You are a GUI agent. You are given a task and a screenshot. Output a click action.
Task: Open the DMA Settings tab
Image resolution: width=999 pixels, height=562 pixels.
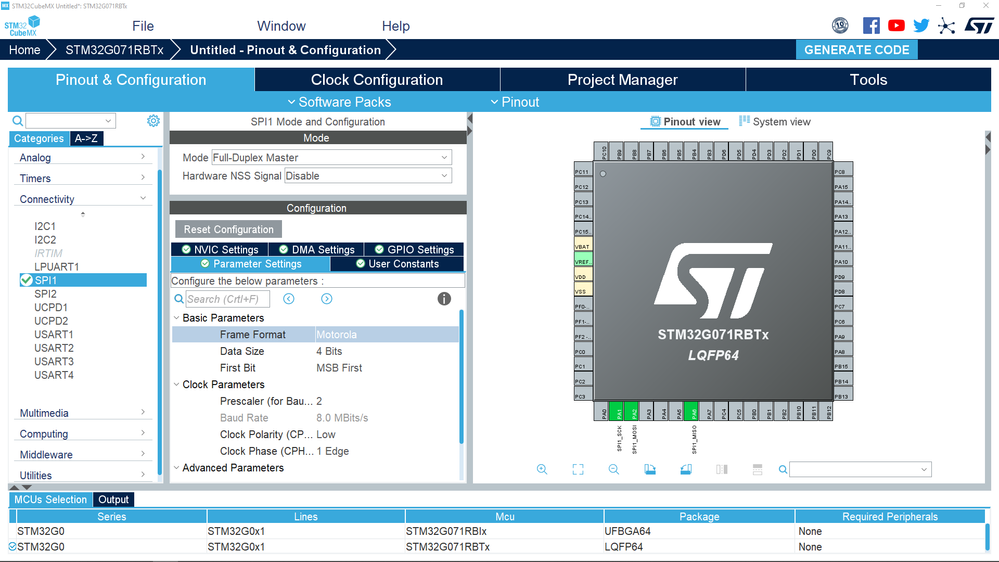coord(317,250)
